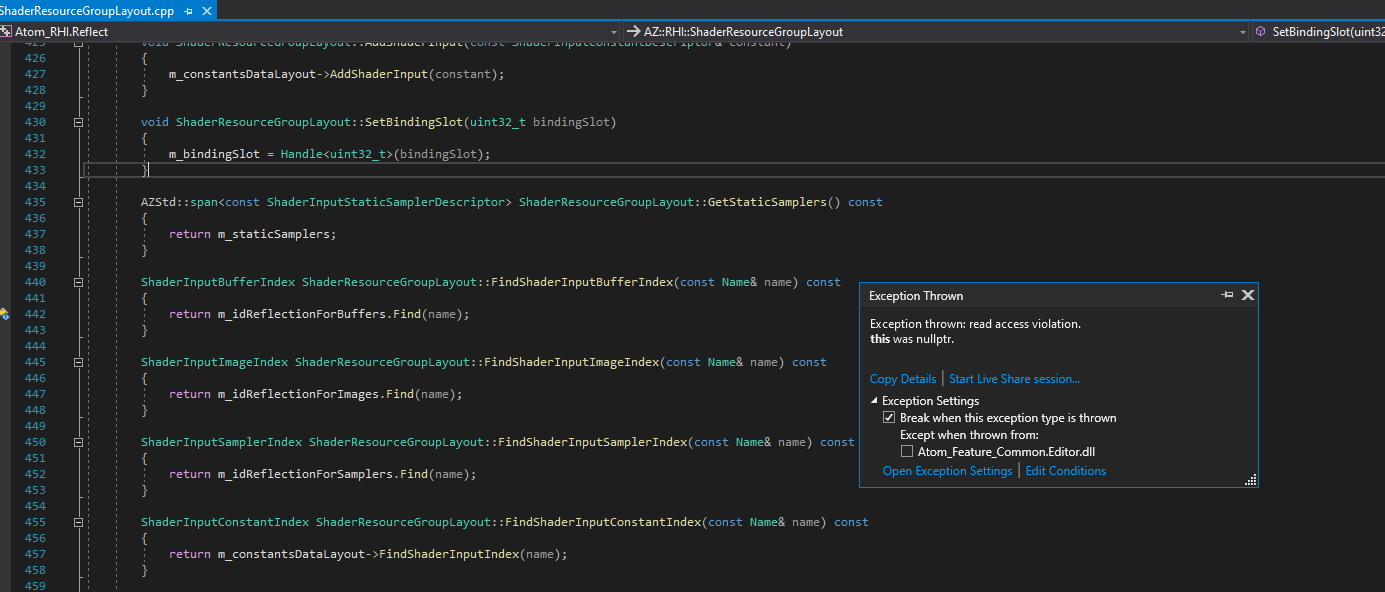Close the ShaderResourceGroupLayout.cpp tab
1385x592 pixels.
pyautogui.click(x=206, y=12)
